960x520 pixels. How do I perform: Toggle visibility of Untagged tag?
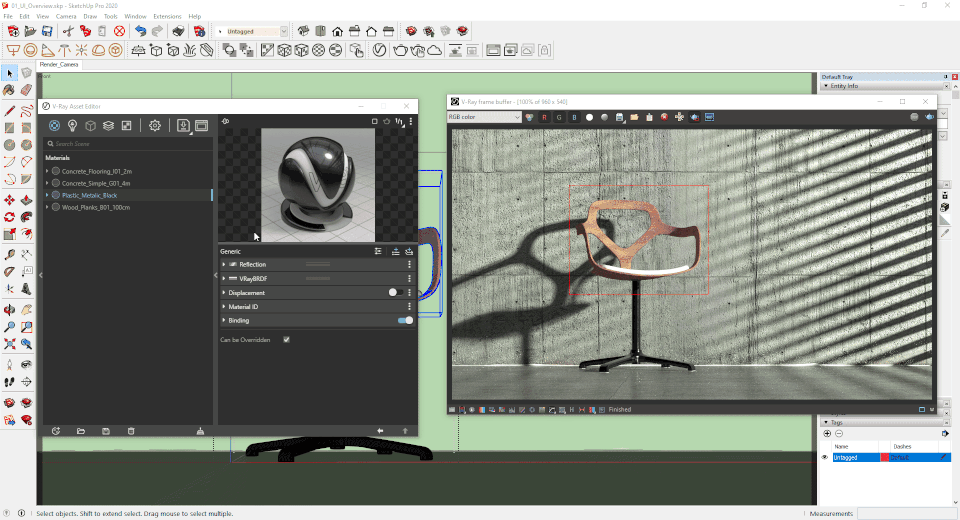coord(825,457)
